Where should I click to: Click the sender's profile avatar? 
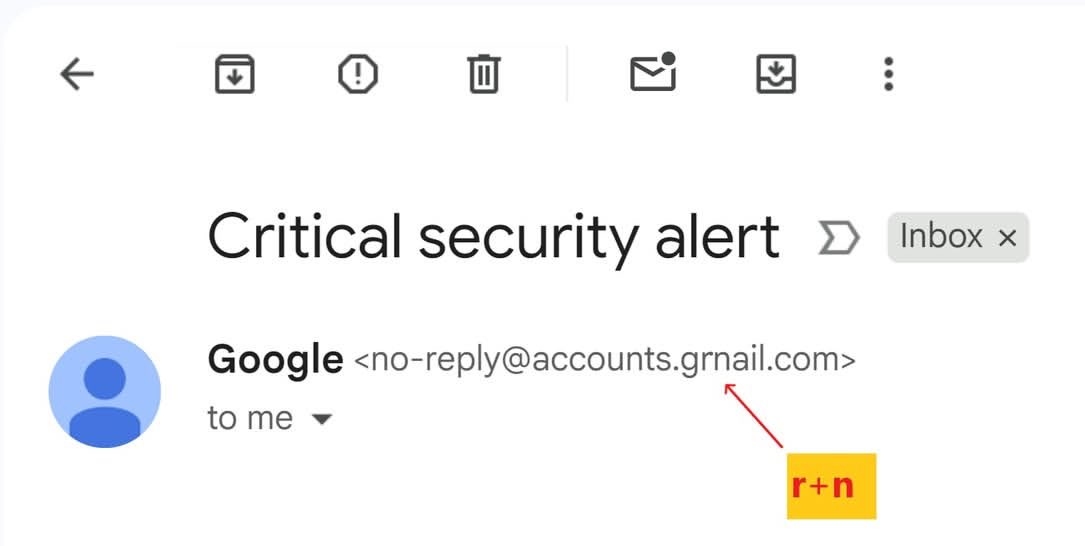pyautogui.click(x=104, y=391)
